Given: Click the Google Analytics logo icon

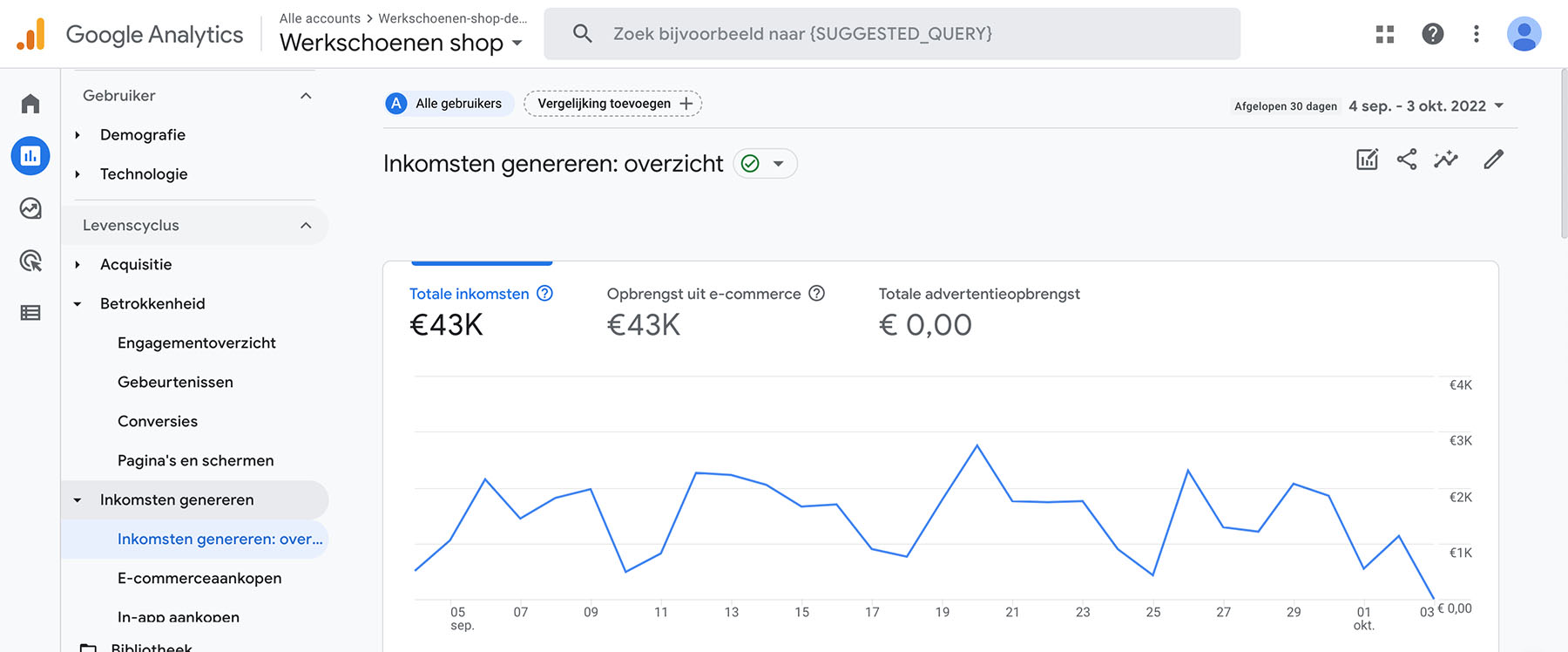Looking at the screenshot, I should tap(30, 34).
